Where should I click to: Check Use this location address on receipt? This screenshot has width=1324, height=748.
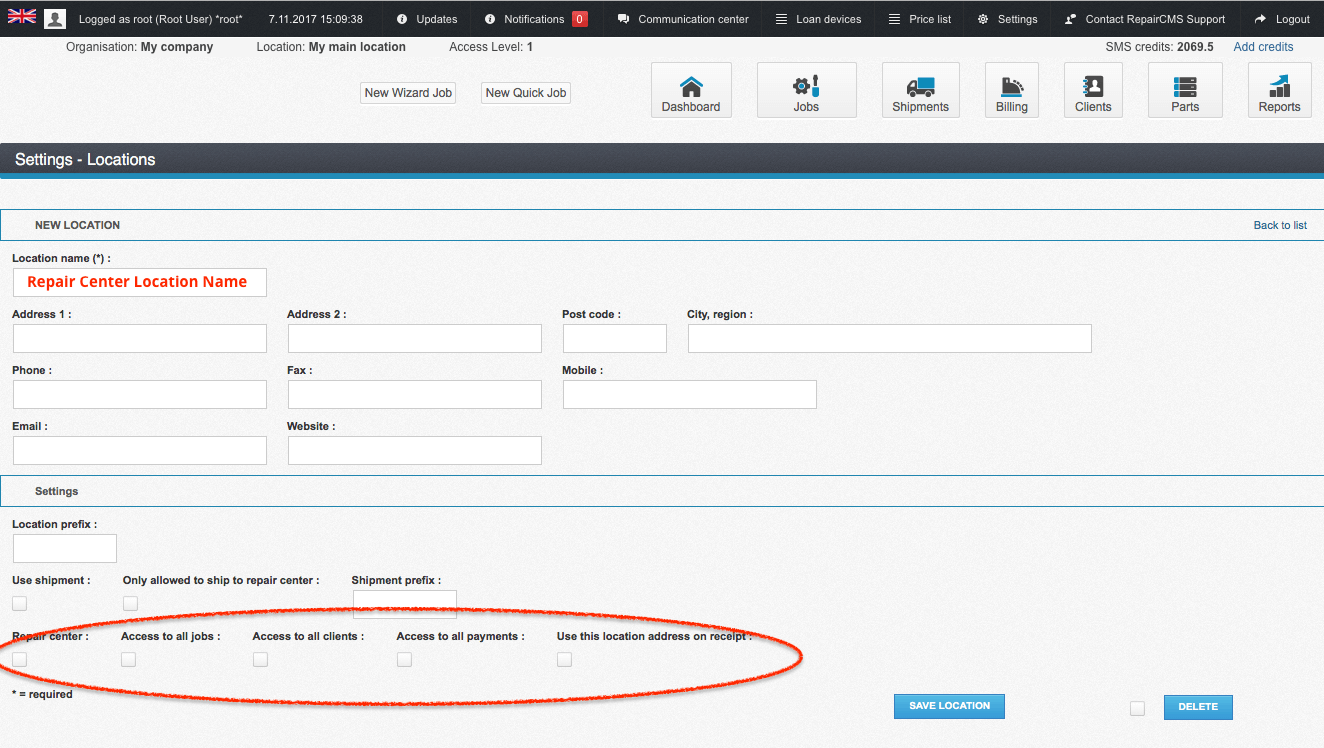point(564,659)
